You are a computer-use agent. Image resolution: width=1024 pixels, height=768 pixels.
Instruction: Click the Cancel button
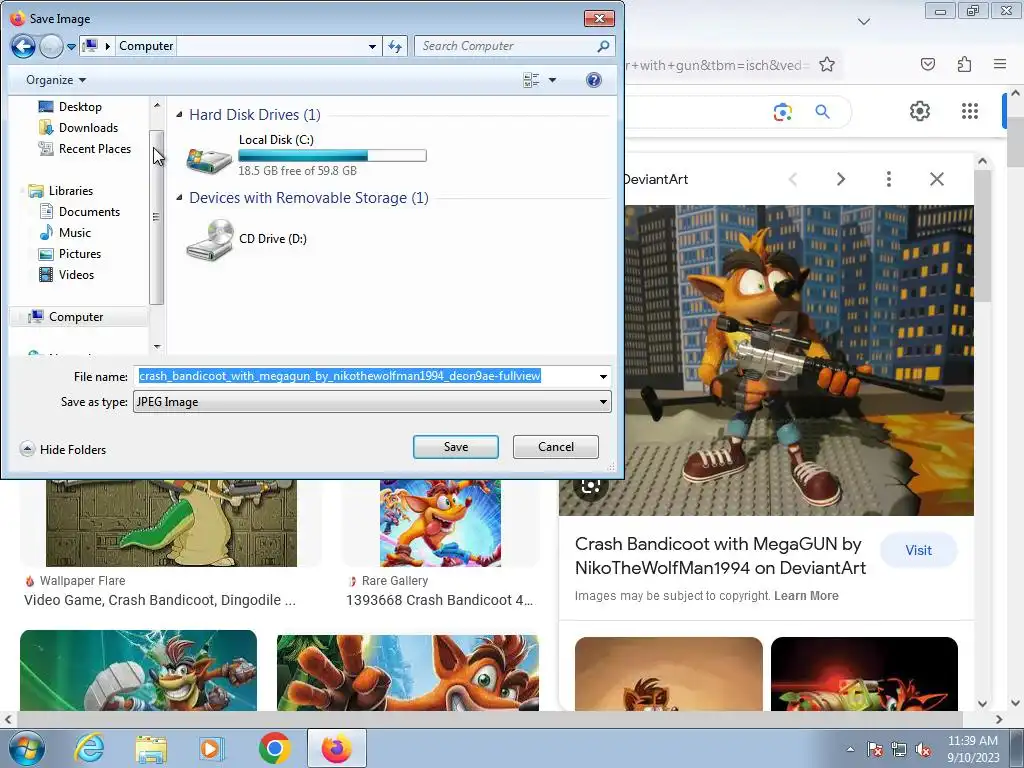tap(556, 447)
